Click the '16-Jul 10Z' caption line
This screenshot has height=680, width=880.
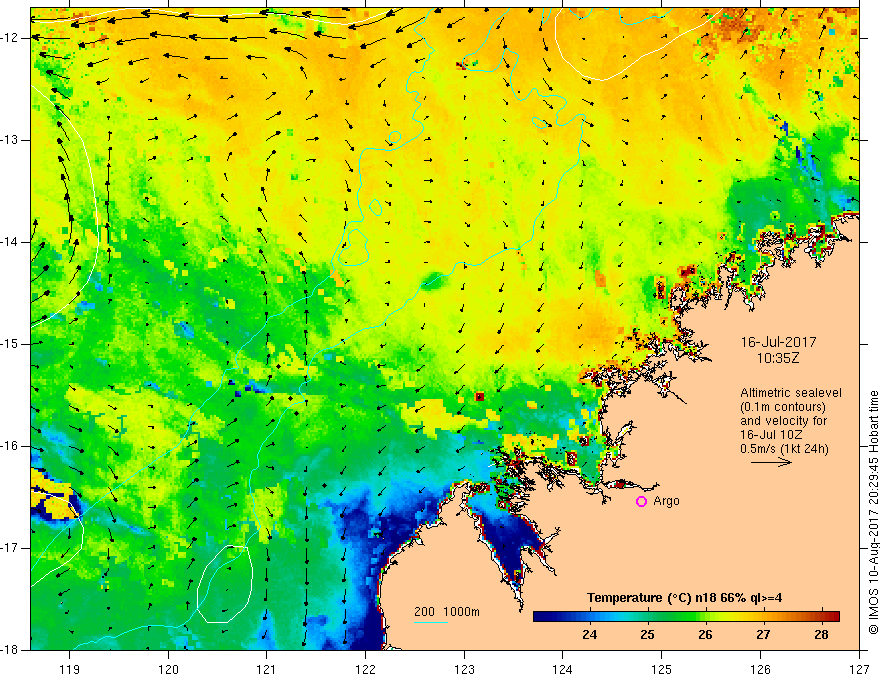tap(771, 435)
